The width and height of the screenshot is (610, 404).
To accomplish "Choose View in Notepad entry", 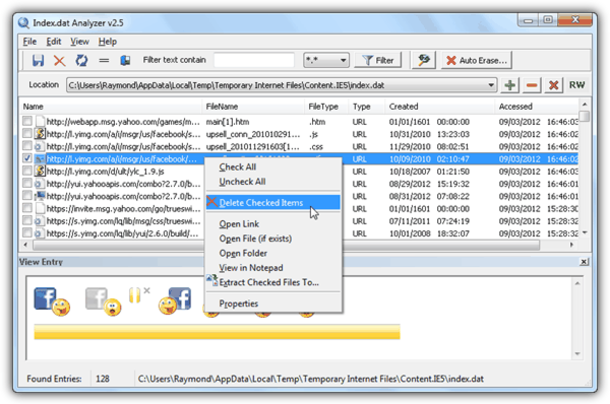I will pyautogui.click(x=273, y=268).
